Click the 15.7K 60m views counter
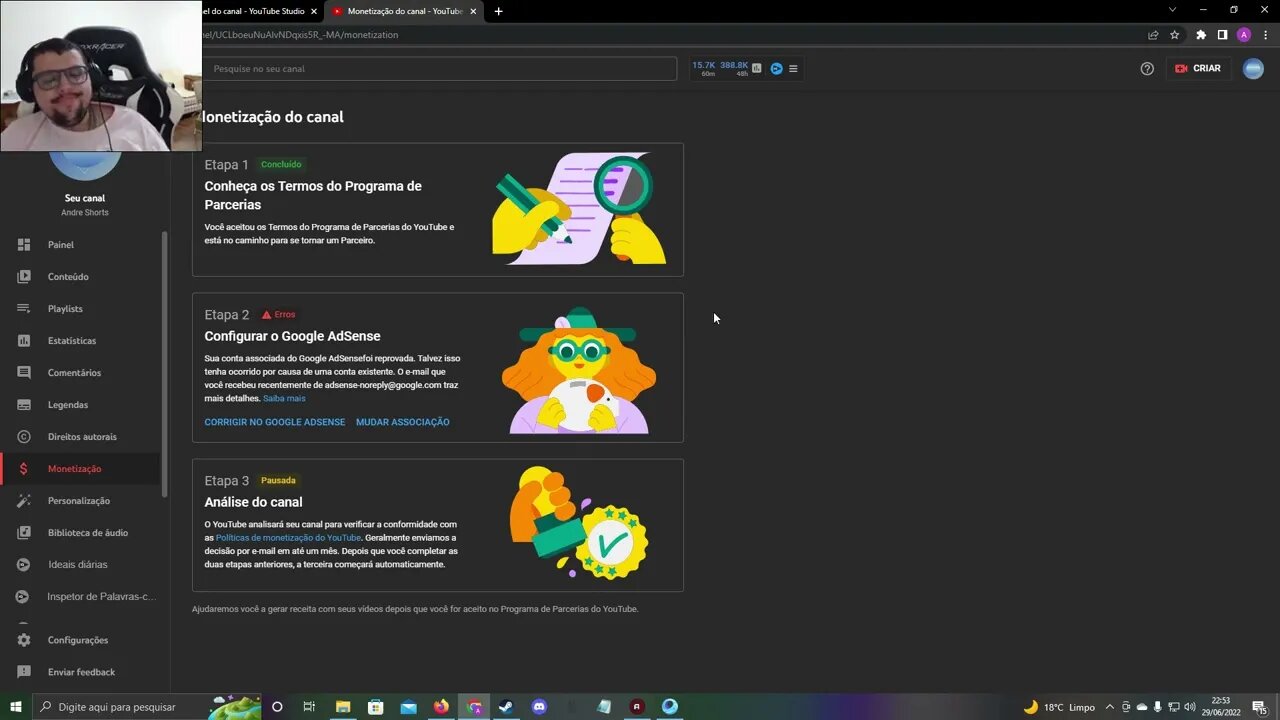The image size is (1280, 720). (704, 69)
